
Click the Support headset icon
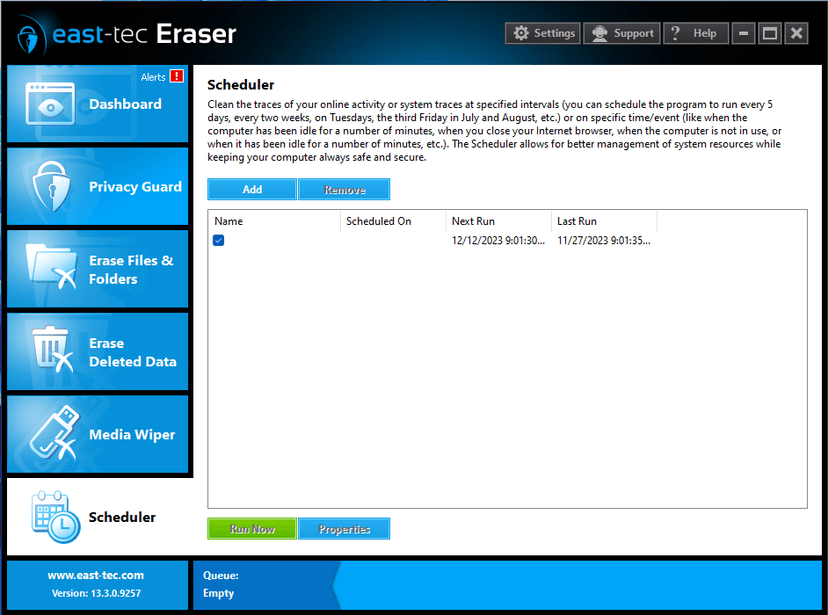pyautogui.click(x=599, y=33)
